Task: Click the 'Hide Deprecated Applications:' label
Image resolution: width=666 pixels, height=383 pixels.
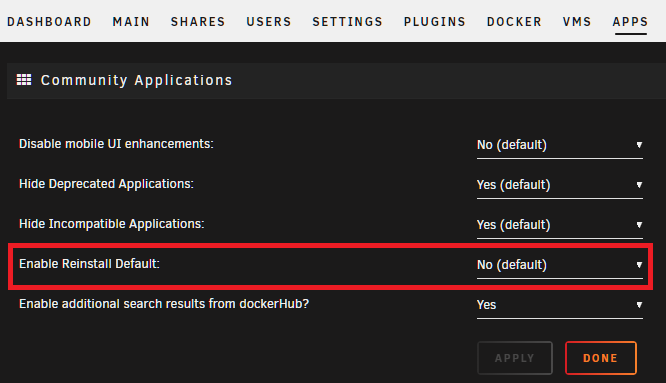Action: 106,184
